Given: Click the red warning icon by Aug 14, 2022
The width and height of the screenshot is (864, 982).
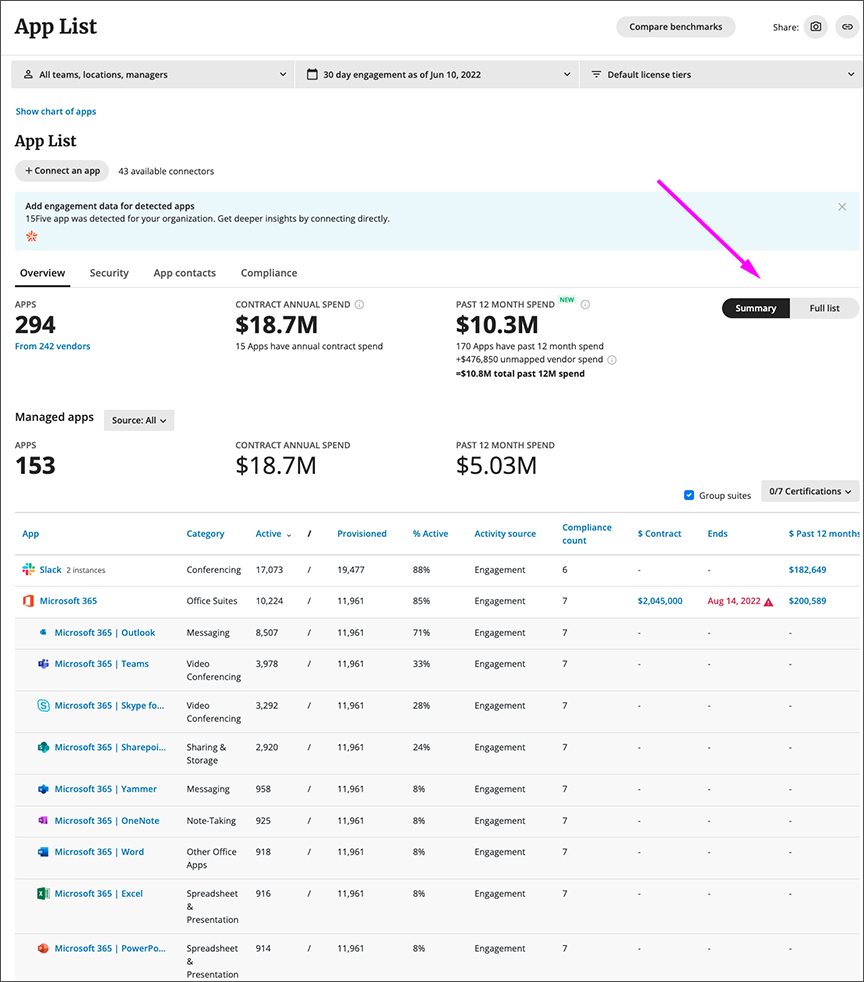Looking at the screenshot, I should pyautogui.click(x=768, y=602).
